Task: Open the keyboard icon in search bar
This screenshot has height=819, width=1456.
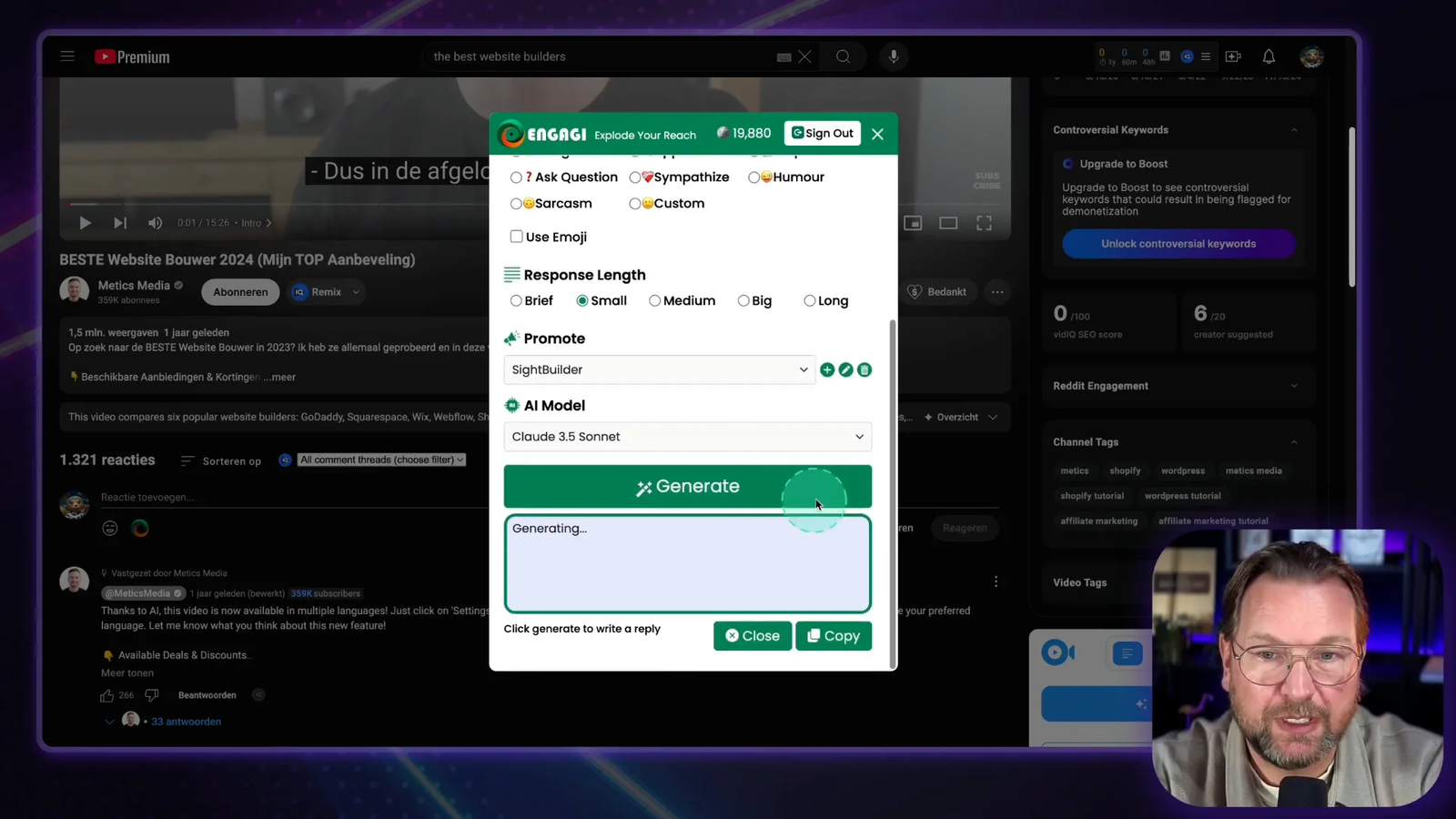Action: 784,57
